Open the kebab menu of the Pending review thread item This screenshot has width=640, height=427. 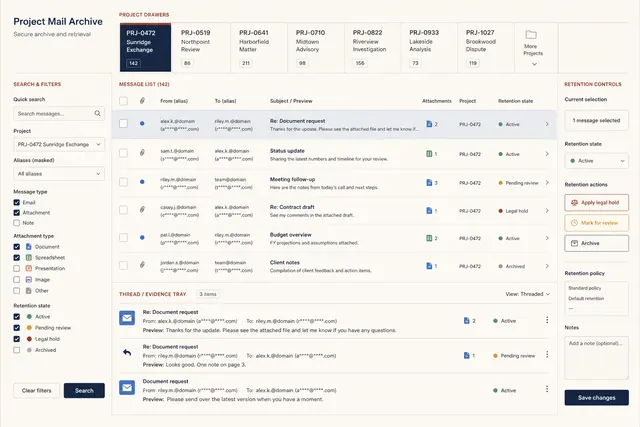[547, 355]
